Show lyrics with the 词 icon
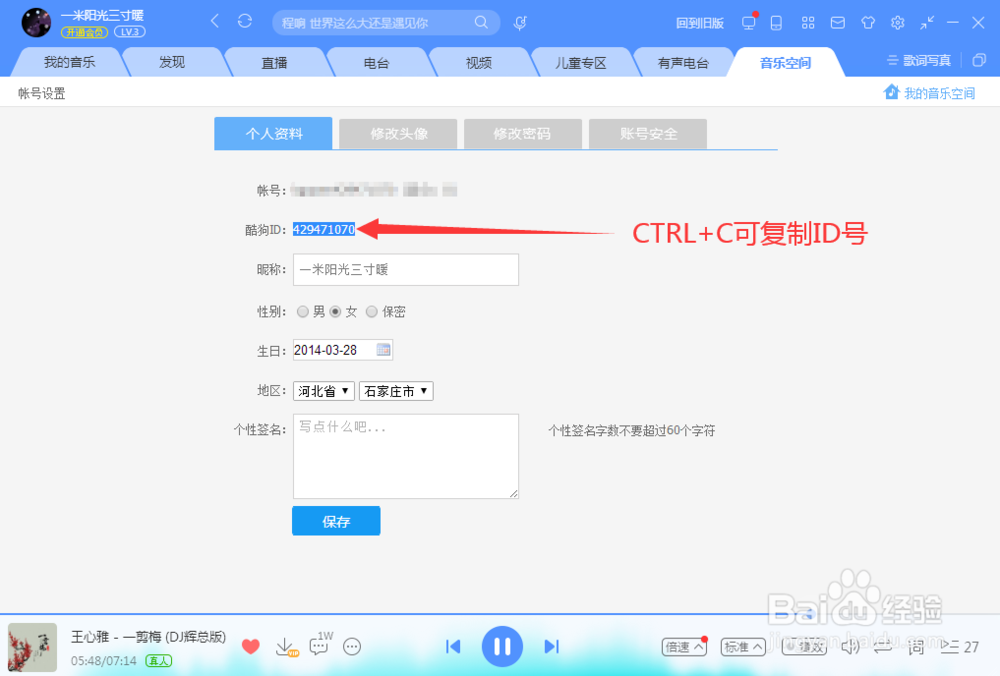Screen dimensions: 1000x676 click(916, 647)
